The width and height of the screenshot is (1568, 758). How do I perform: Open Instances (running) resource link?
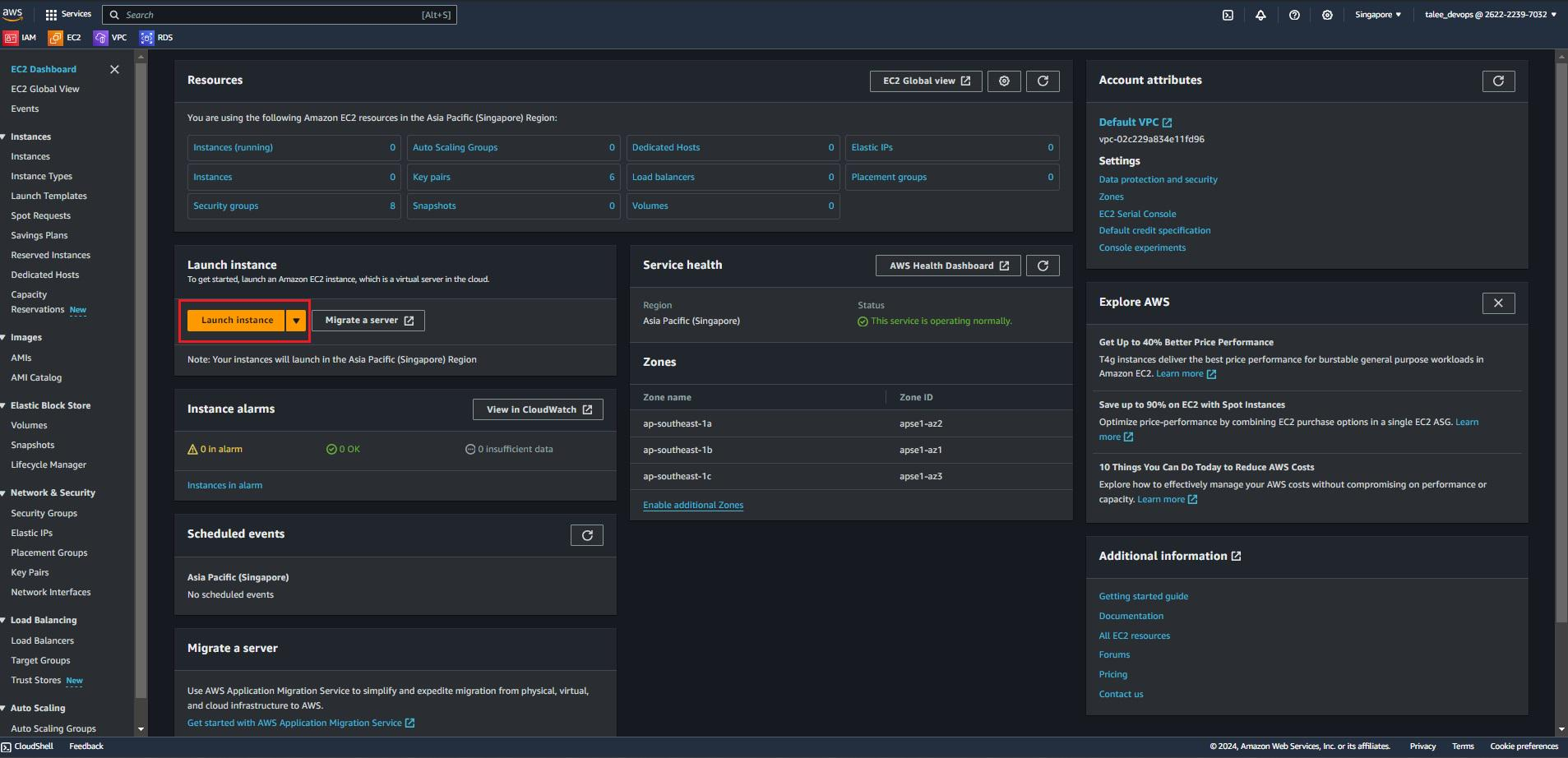click(x=233, y=148)
